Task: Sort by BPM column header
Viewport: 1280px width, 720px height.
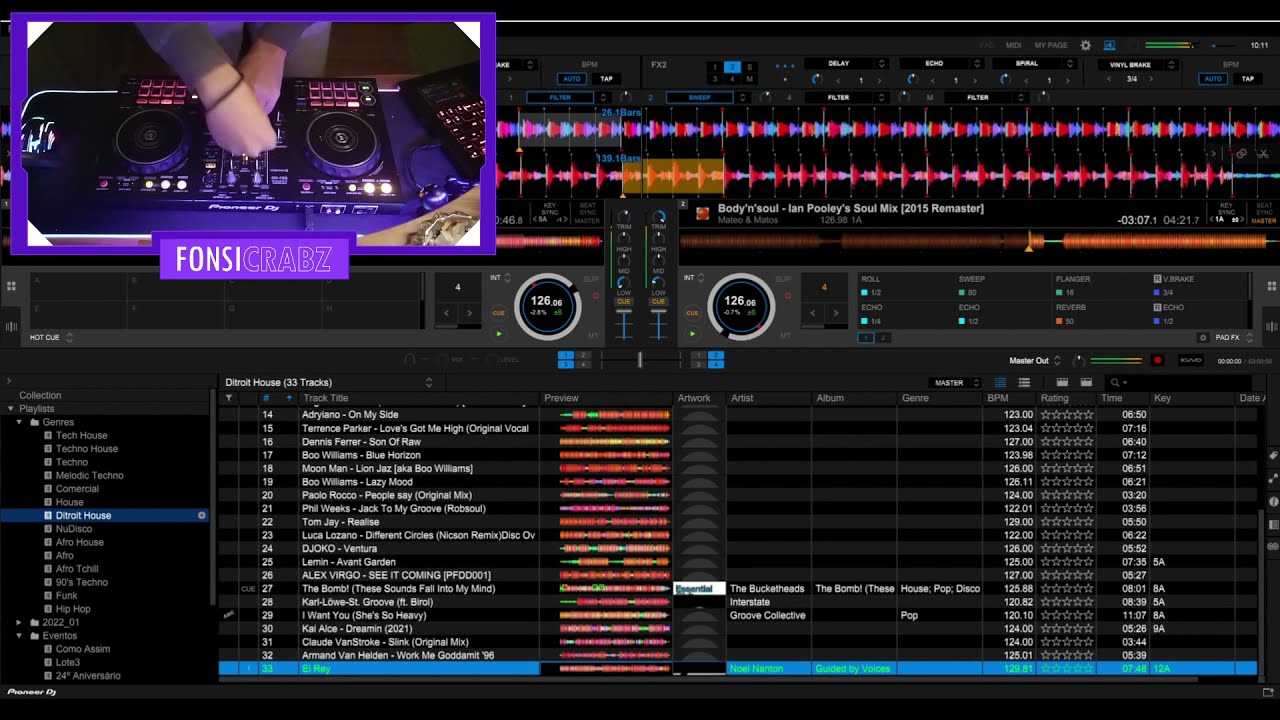Action: tap(1010, 398)
